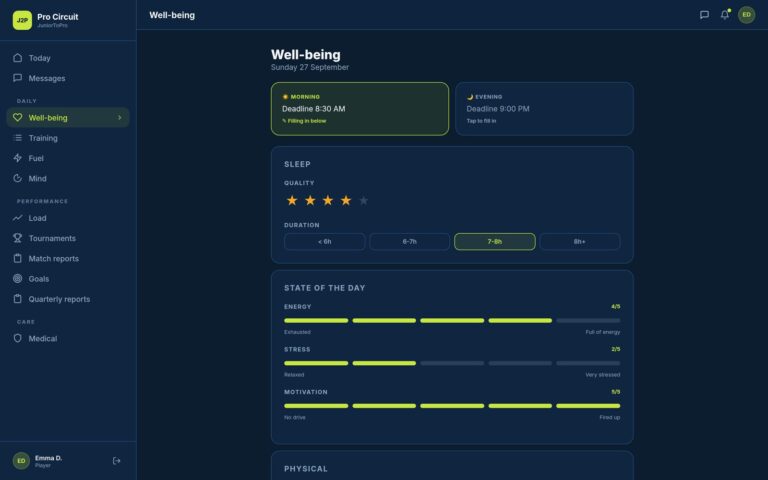Open the Goals target icon
768x480 pixels.
click(18, 279)
